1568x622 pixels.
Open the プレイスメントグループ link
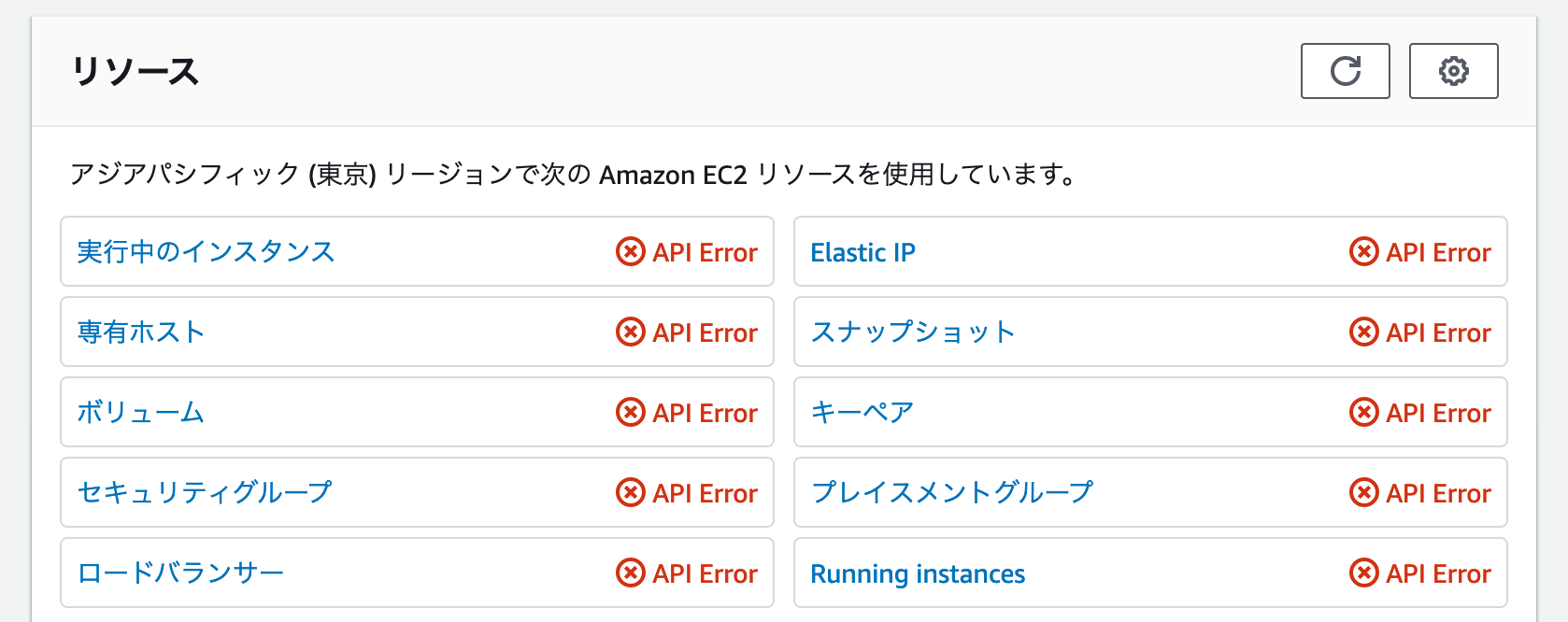pyautogui.click(x=952, y=493)
